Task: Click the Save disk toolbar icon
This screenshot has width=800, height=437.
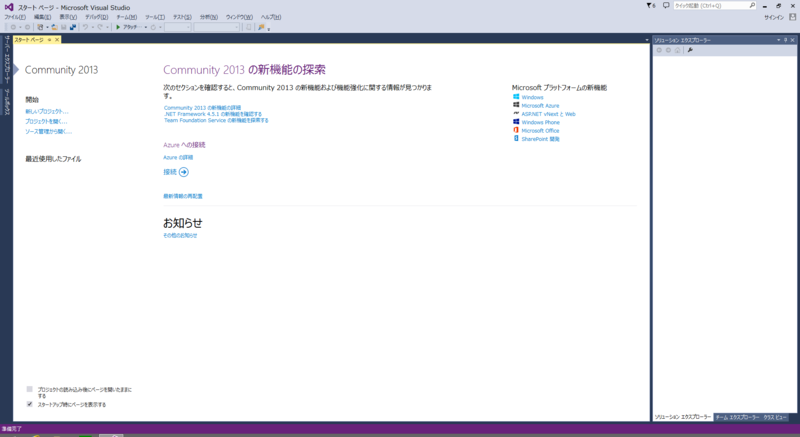Action: tap(64, 27)
